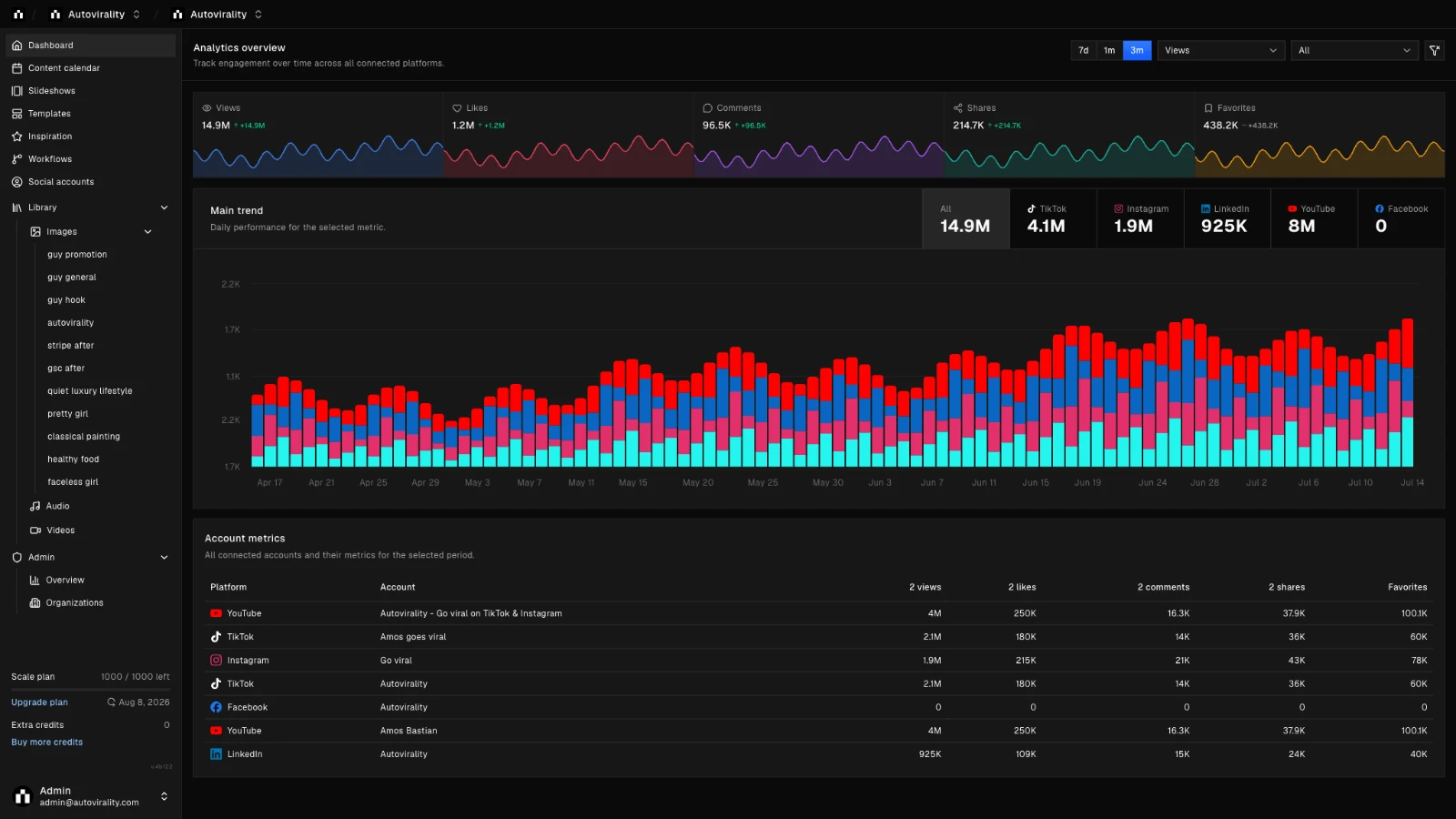Switch main trend to YouTube tab
1456x819 pixels.
click(x=1314, y=219)
